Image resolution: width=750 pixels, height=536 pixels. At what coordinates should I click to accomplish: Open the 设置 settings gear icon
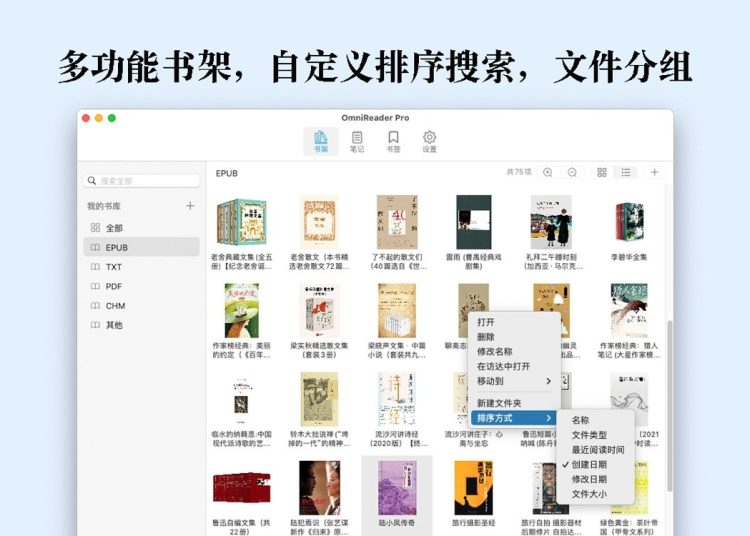click(429, 141)
